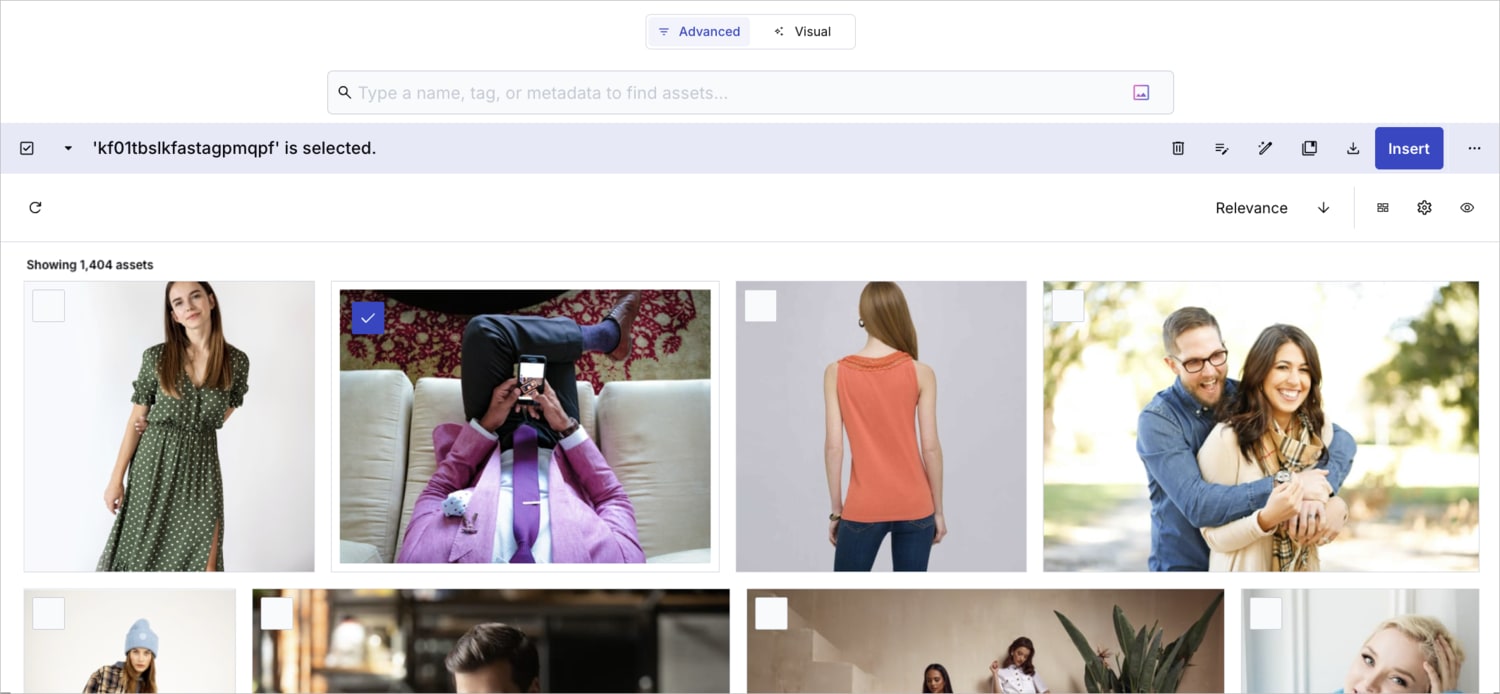Open the edit metadata list icon
Viewport: 1500px width, 694px height.
pyautogui.click(x=1221, y=148)
